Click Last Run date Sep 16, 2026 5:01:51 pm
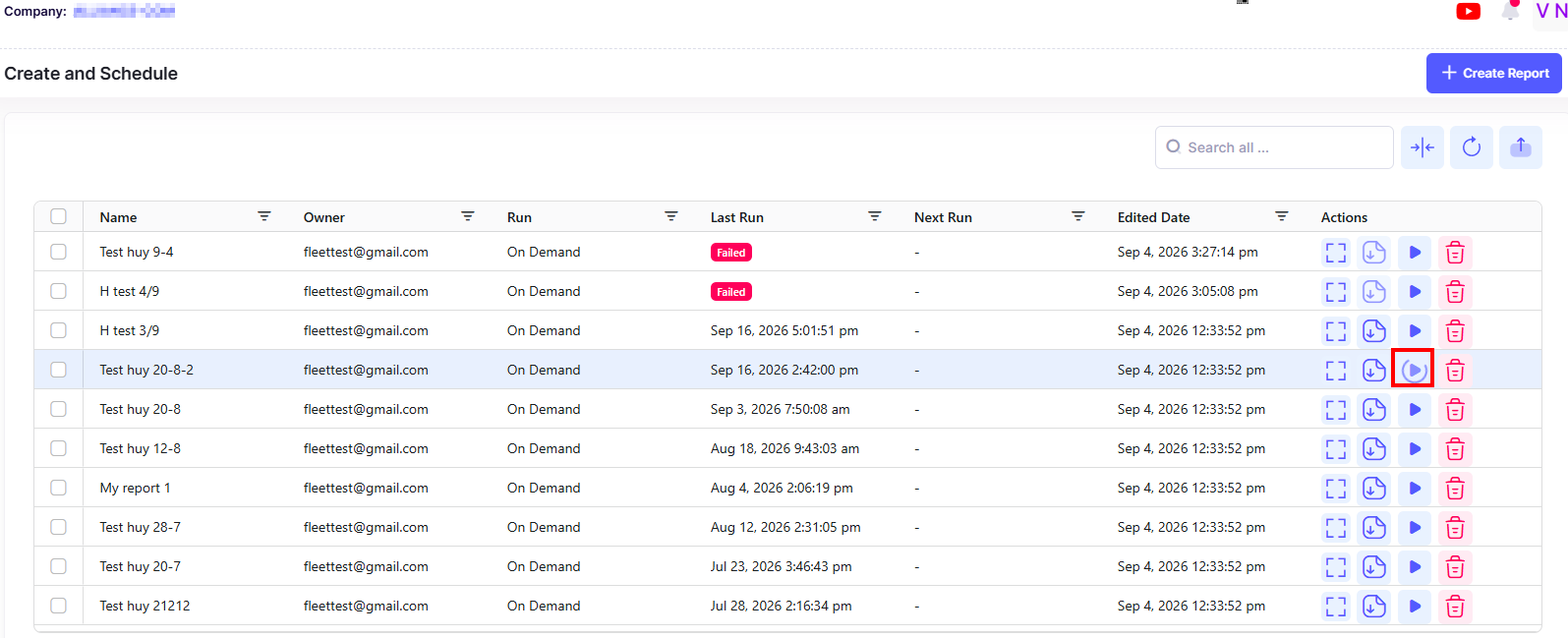 tap(784, 330)
